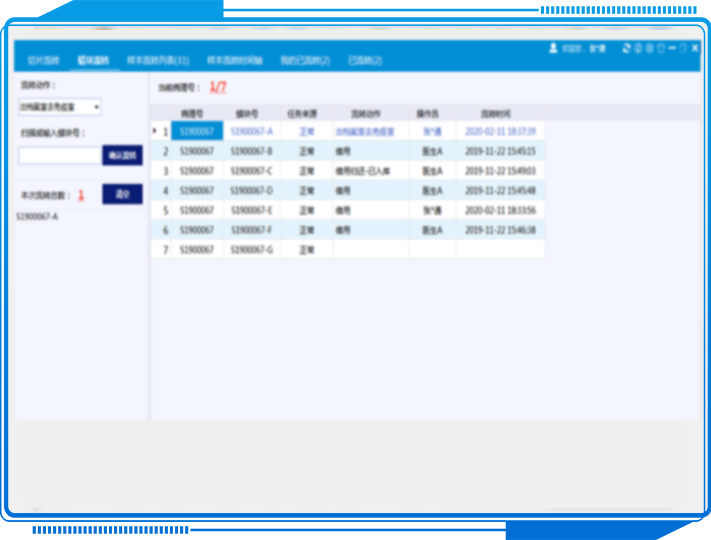
Task: Click the 扫描或输入蜡块号 input field
Action: [x=60, y=155]
